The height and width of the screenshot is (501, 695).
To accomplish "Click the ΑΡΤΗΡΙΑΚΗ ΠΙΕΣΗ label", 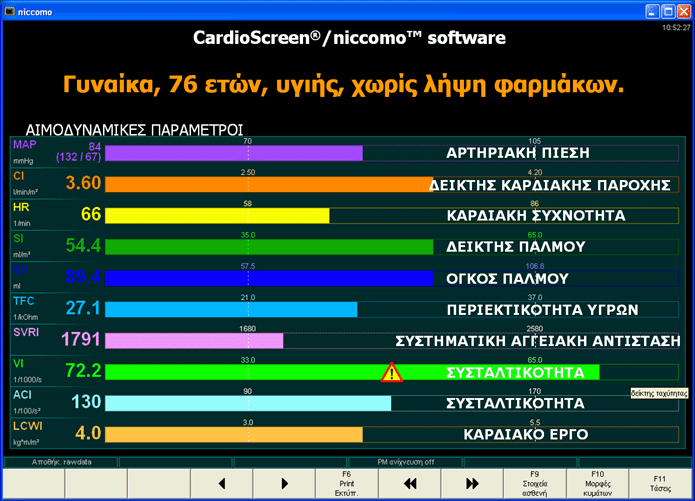I will pyautogui.click(x=518, y=153).
